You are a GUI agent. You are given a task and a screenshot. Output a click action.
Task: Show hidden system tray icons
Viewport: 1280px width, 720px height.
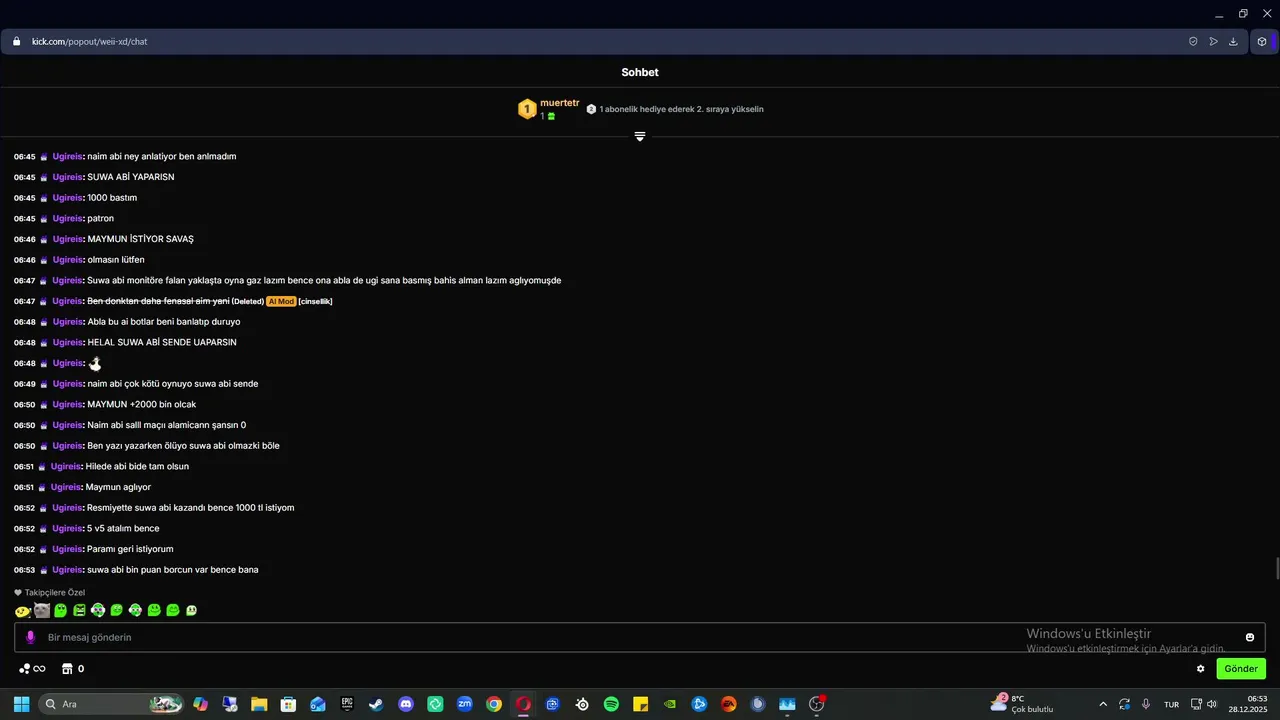click(1103, 704)
